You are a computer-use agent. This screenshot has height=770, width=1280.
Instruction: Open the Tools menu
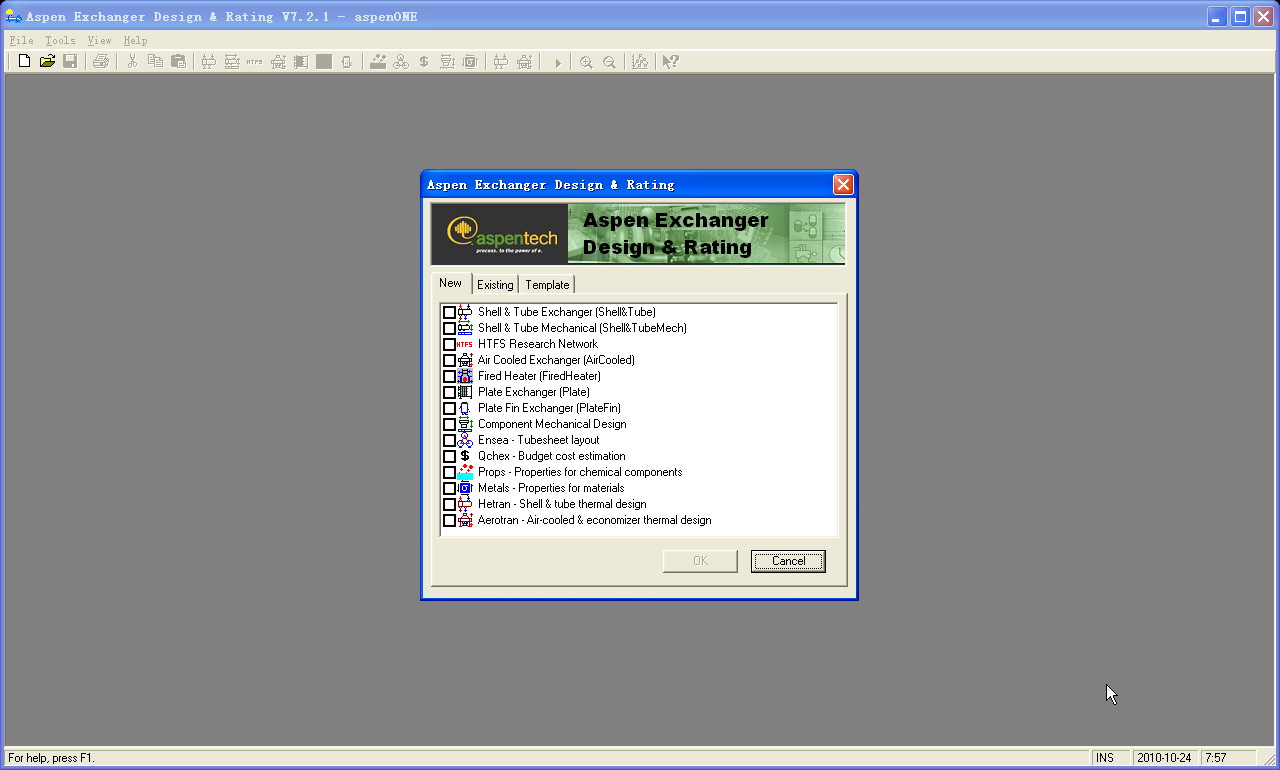[60, 41]
